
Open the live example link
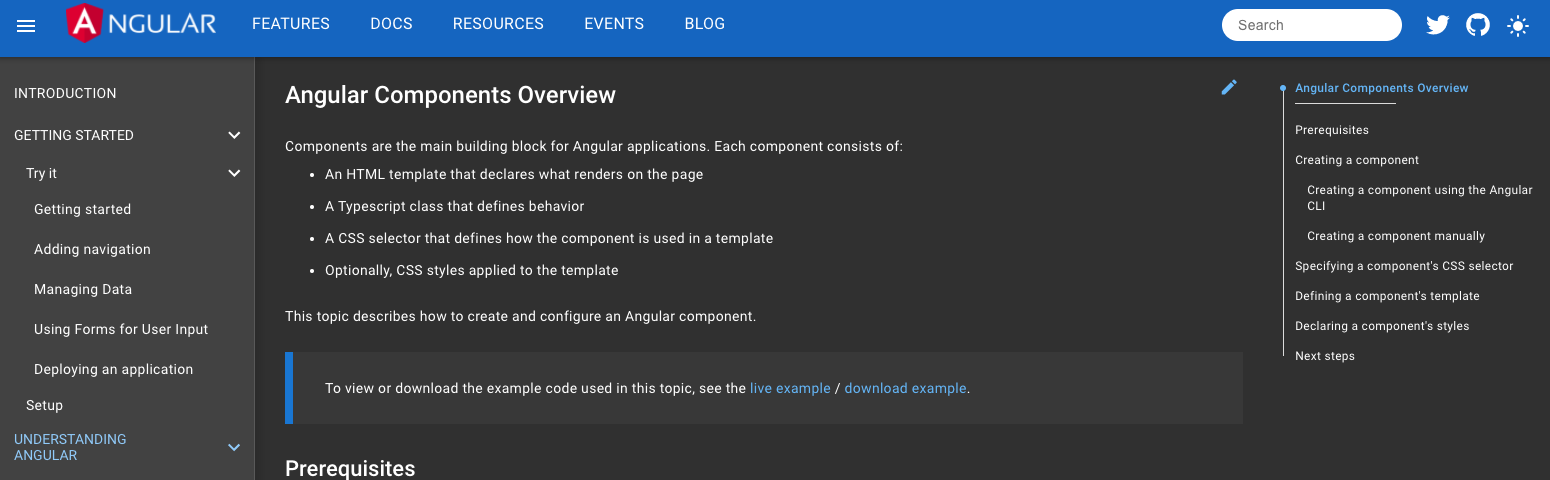(x=790, y=388)
